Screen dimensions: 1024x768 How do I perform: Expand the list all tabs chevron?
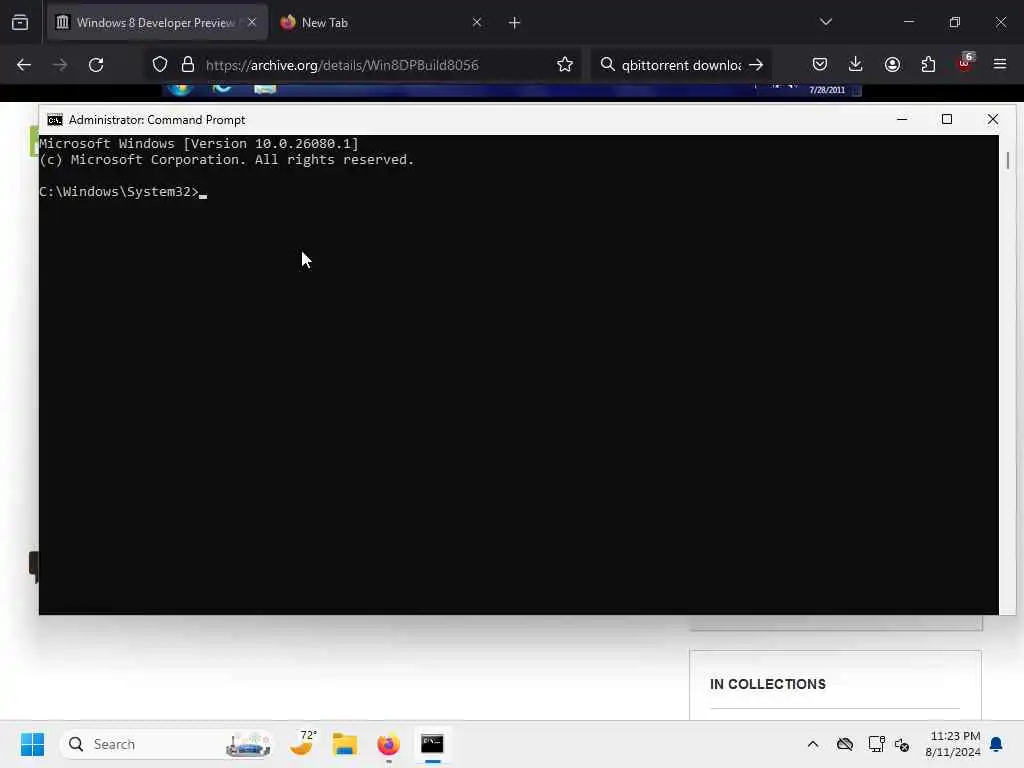point(825,22)
